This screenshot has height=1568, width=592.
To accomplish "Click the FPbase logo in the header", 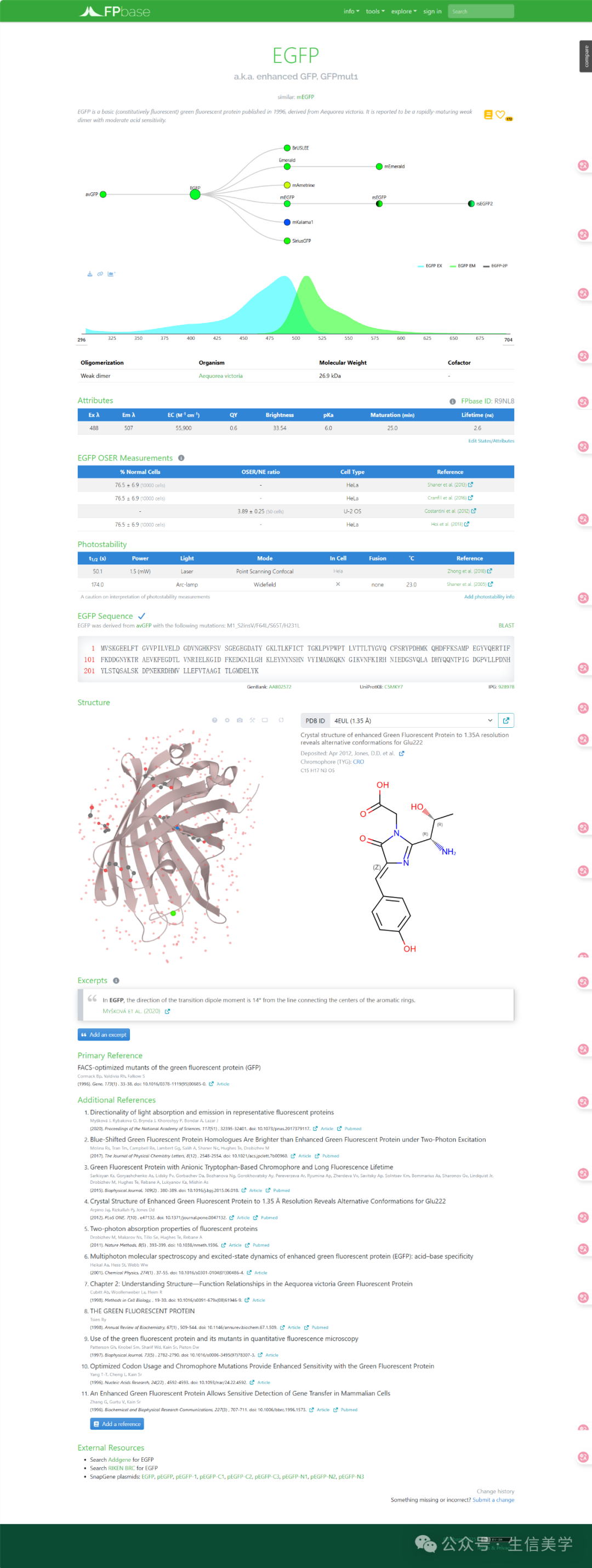I will tap(115, 11).
